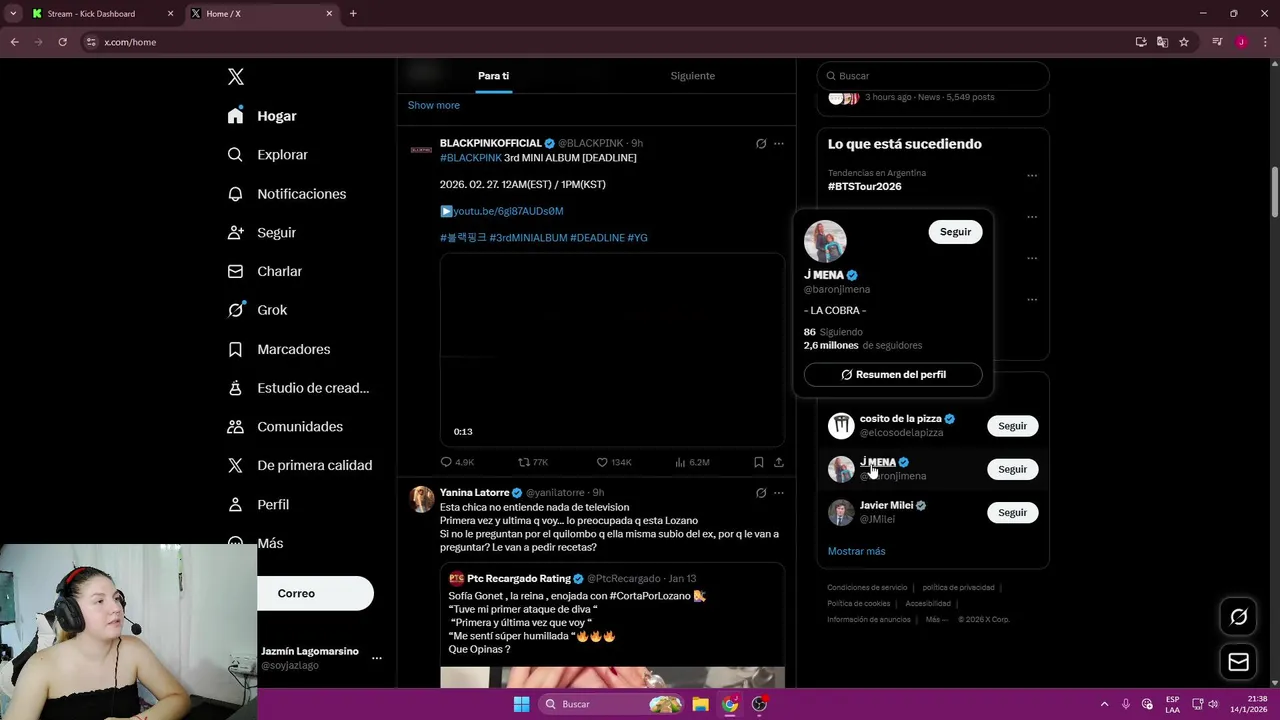
Task: Click the X logo in sidebar
Action: pyautogui.click(x=236, y=77)
